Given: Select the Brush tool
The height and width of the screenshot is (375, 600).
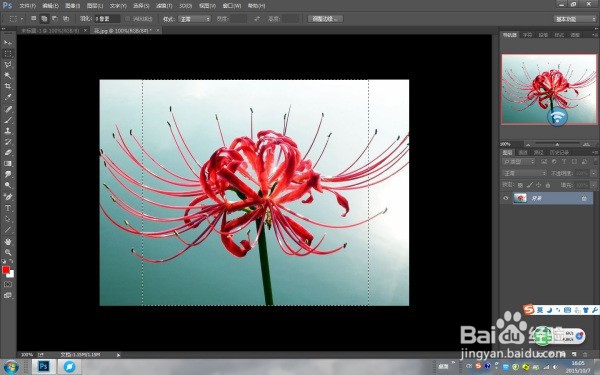Looking at the screenshot, I should click(8, 120).
